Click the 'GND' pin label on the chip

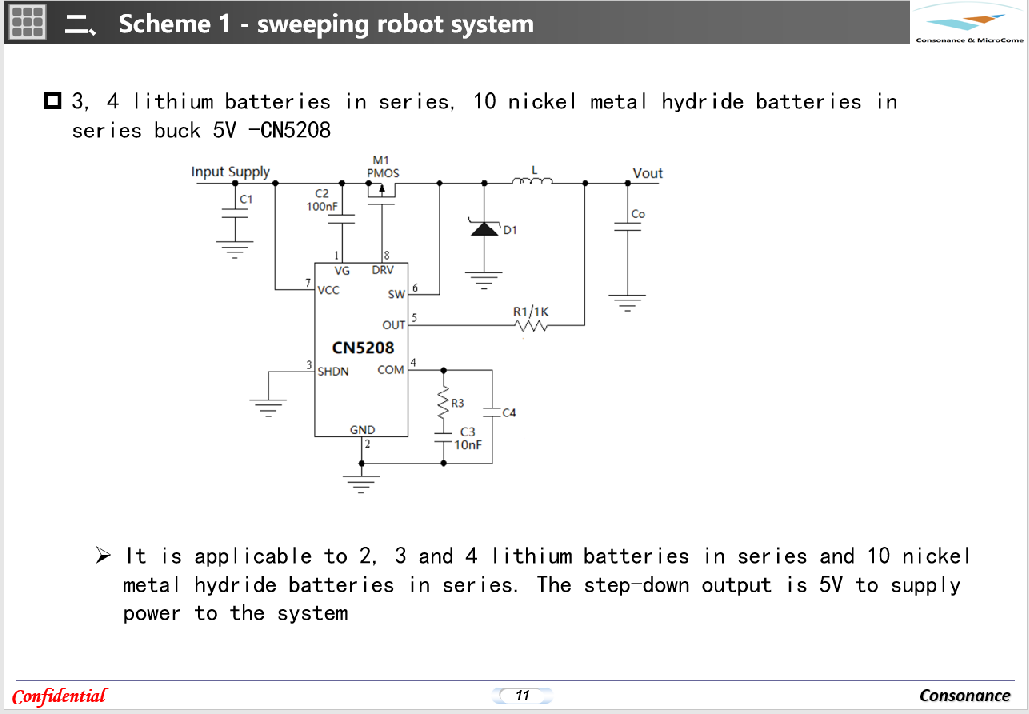coord(362,430)
